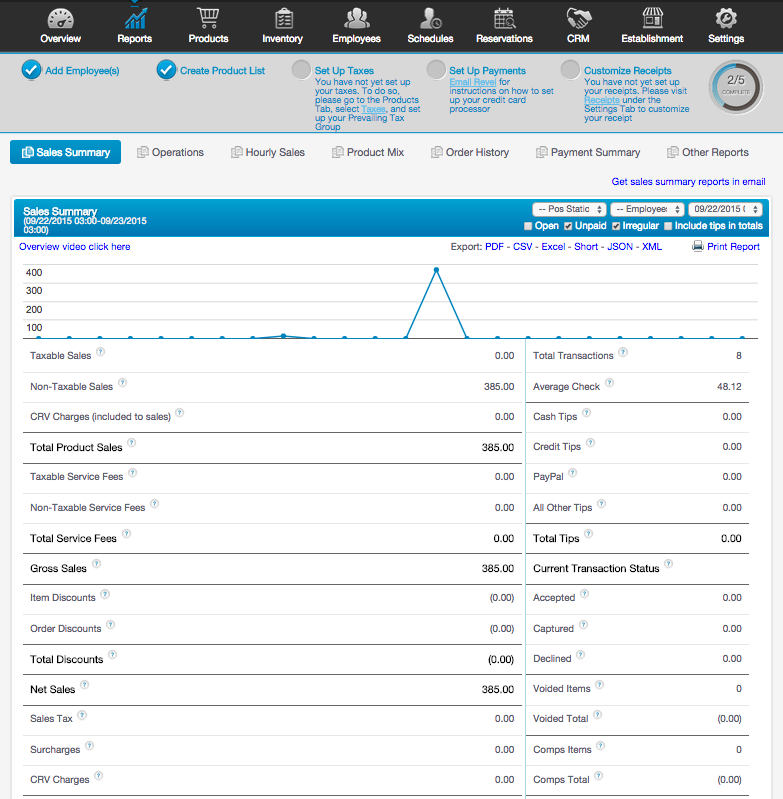Click the printer icon beside Print Report
This screenshot has height=799, width=783.
[x=697, y=246]
